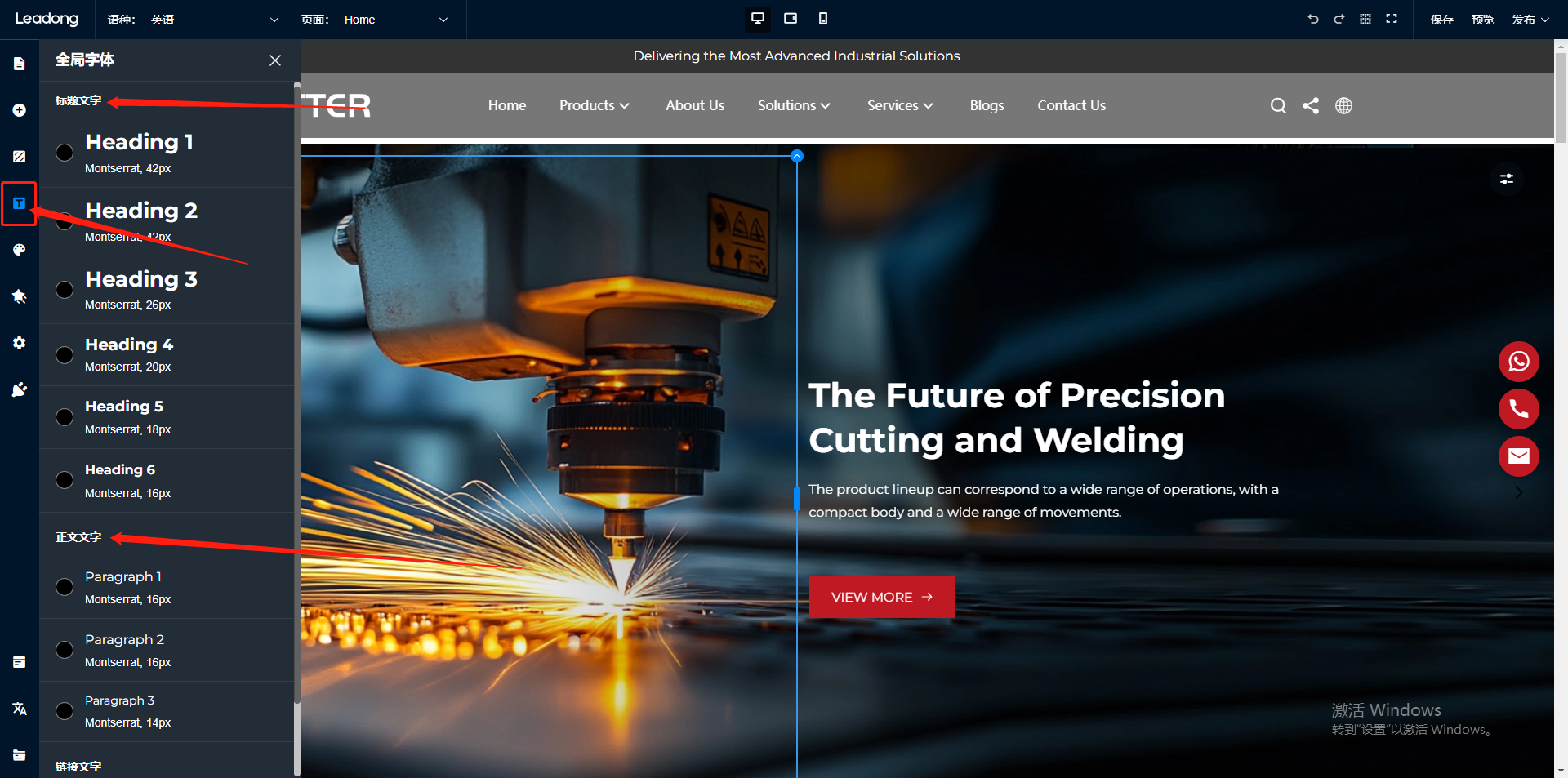
Task: Open the color palette sidebar icon
Action: (x=20, y=250)
